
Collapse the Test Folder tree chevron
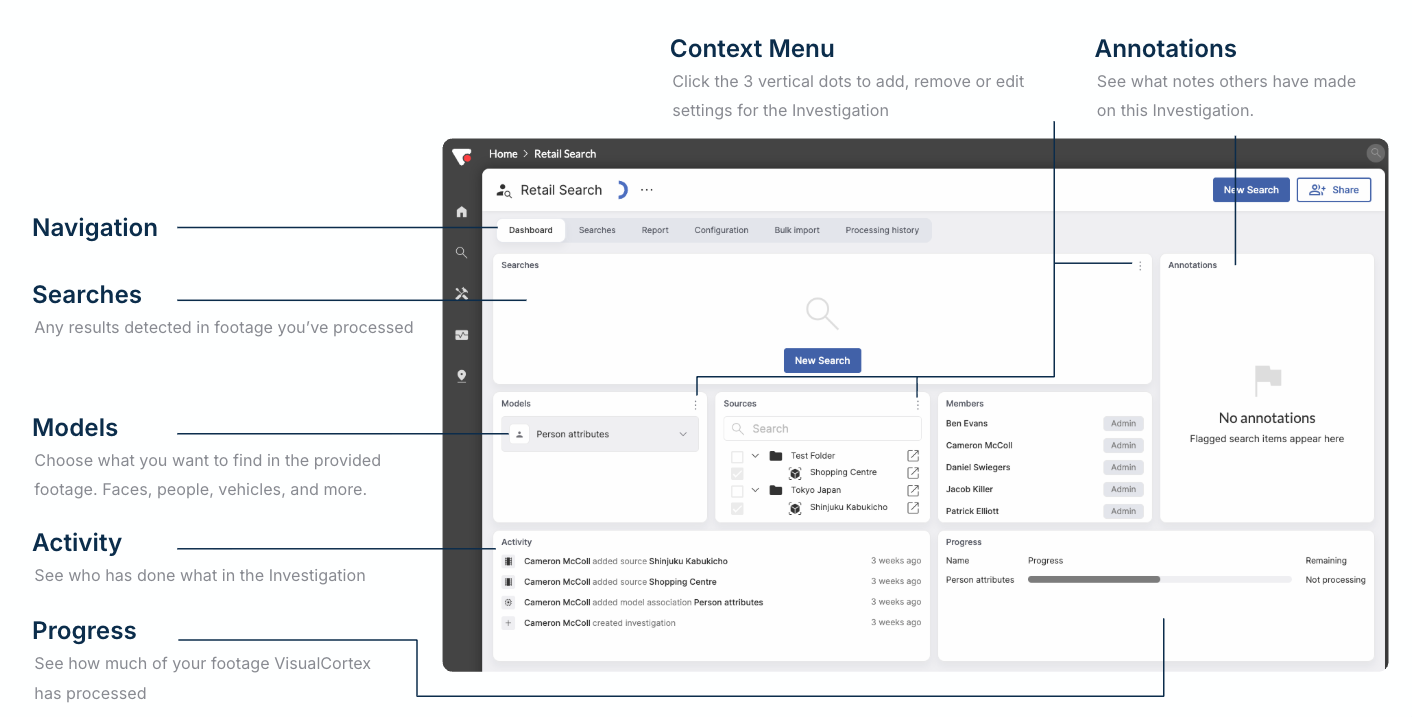(756, 456)
